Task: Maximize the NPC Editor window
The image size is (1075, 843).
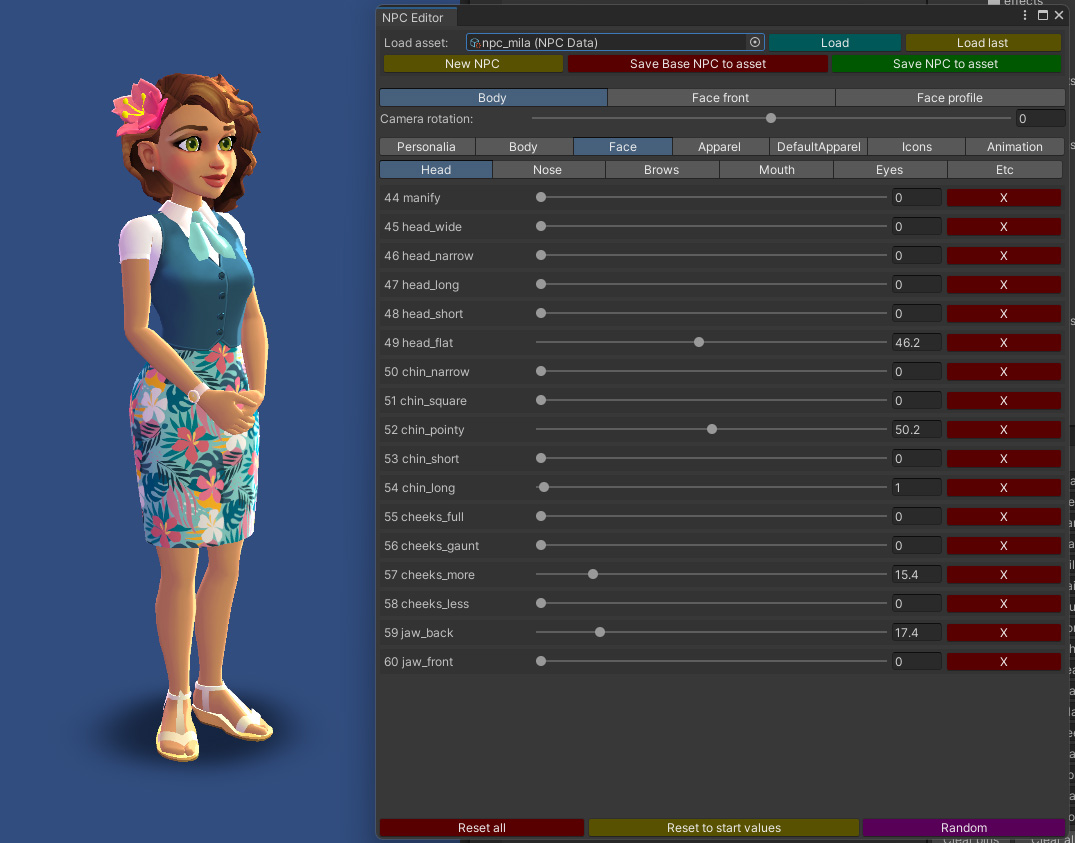Action: tap(1043, 15)
